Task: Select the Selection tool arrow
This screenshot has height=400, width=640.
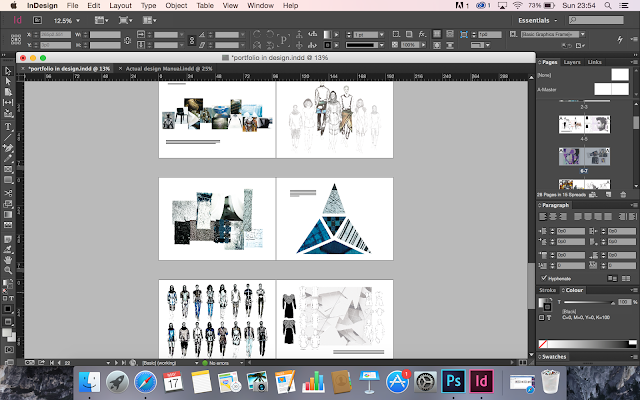Action: [x=8, y=71]
